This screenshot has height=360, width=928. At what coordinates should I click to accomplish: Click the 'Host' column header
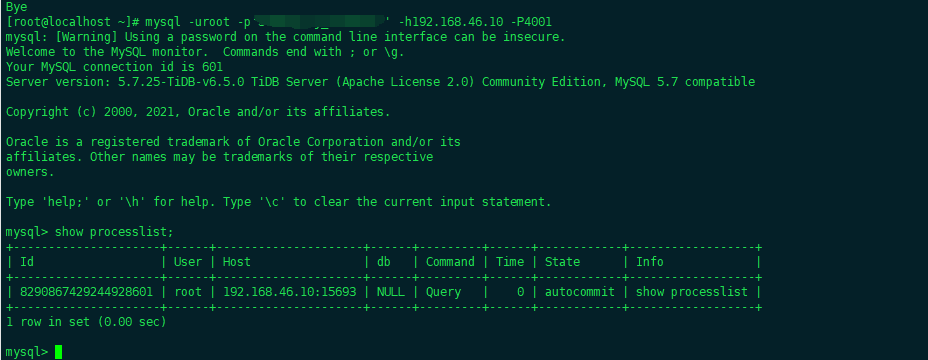[237, 262]
